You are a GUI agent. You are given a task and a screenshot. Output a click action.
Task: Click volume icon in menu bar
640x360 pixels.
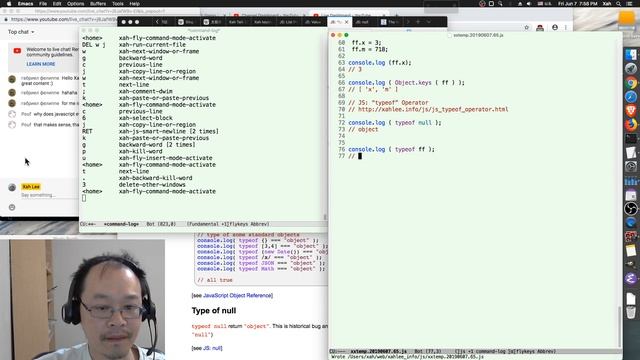[529, 4]
